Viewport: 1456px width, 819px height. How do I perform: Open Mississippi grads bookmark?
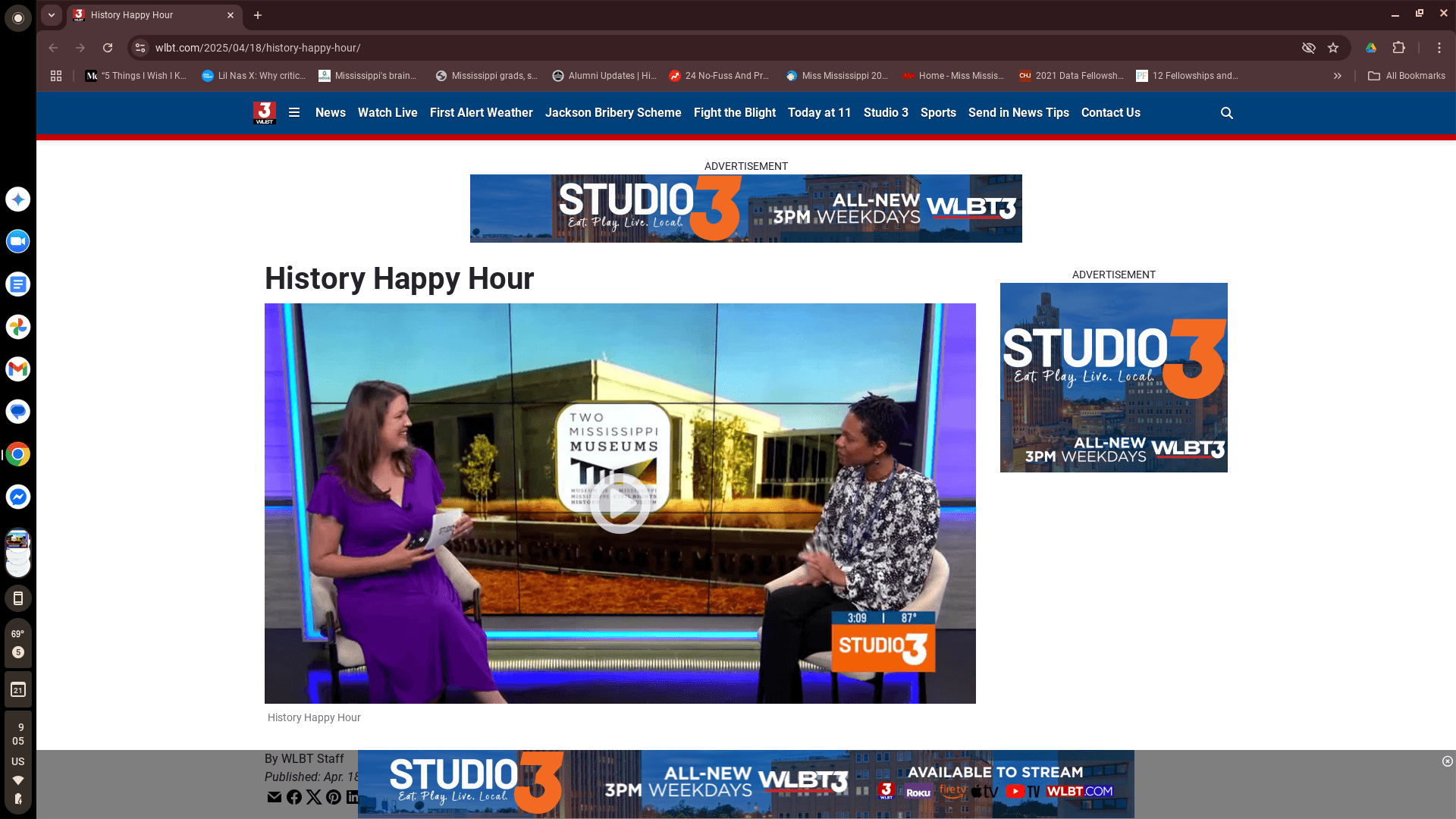pyautogui.click(x=487, y=76)
